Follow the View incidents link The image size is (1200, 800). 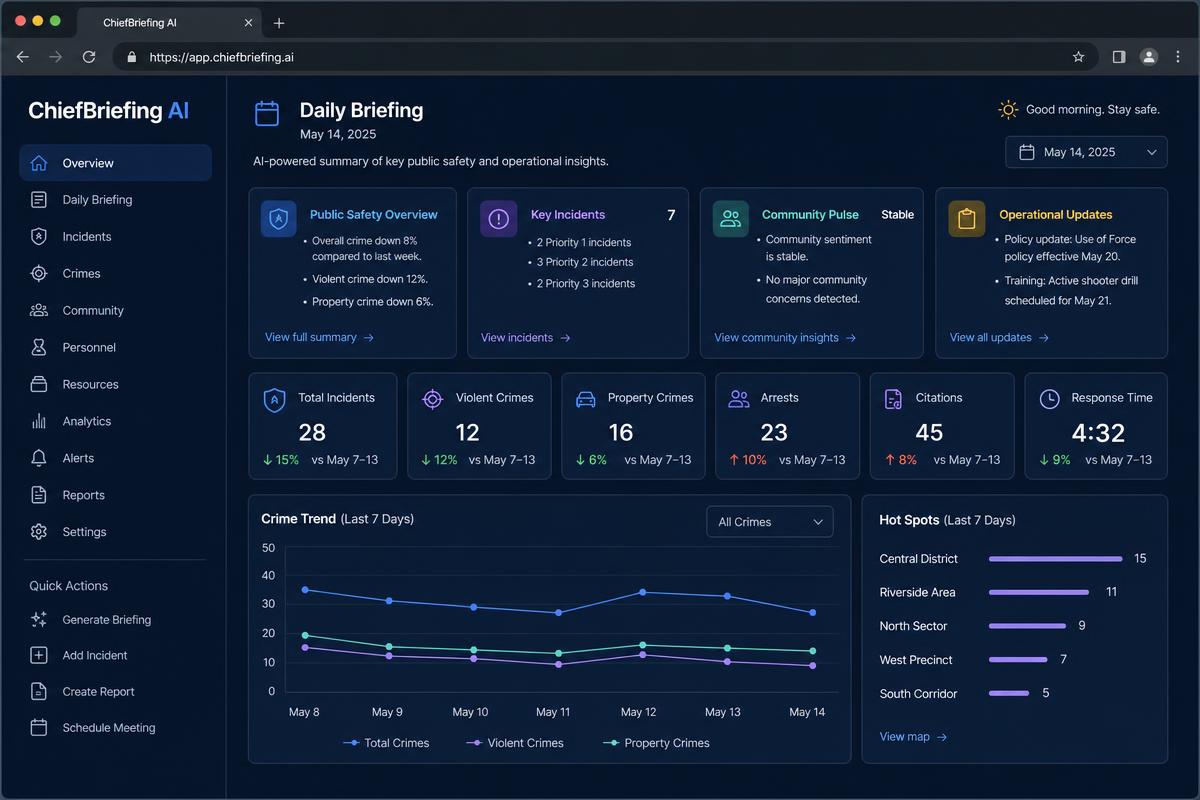point(526,338)
